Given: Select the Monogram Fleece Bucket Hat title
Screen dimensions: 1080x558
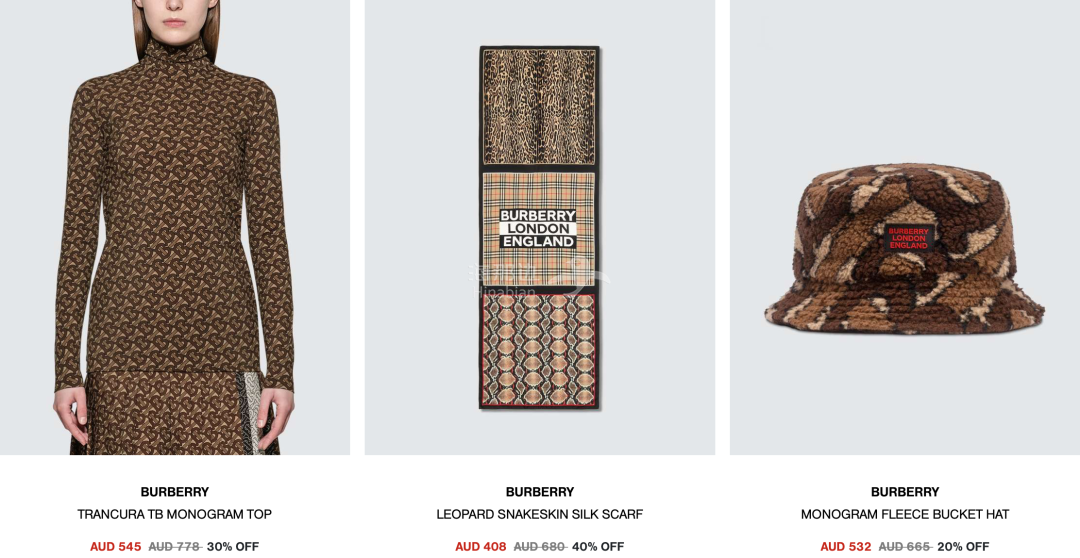Looking at the screenshot, I should click(904, 514).
